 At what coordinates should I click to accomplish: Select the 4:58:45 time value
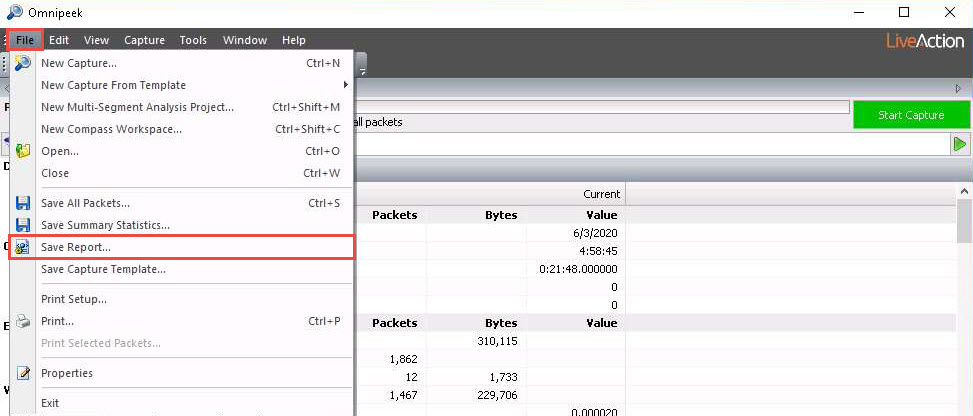click(600, 251)
